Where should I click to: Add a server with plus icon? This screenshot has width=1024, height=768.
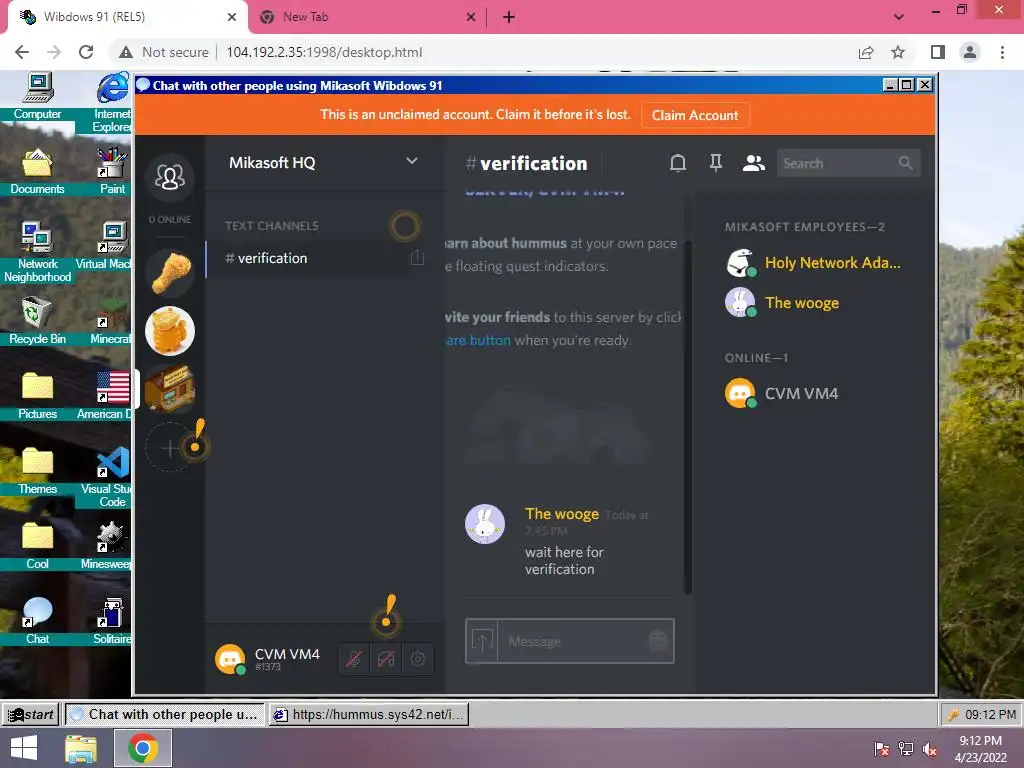[x=169, y=448]
